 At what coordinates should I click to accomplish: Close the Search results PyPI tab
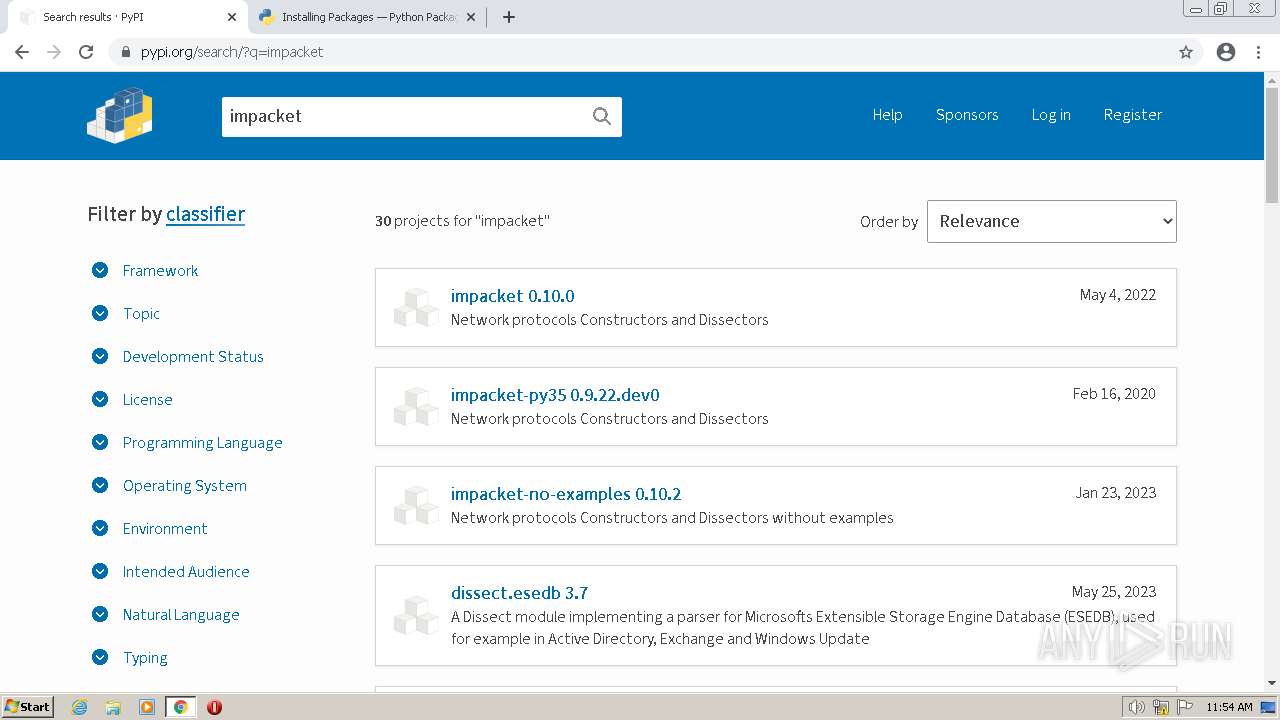point(232,17)
